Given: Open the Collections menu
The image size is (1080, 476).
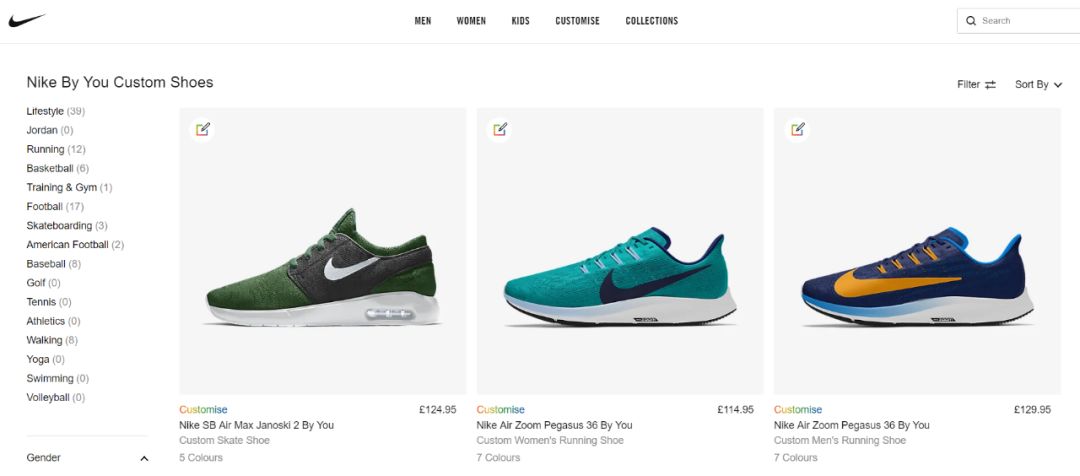Looking at the screenshot, I should tap(652, 21).
